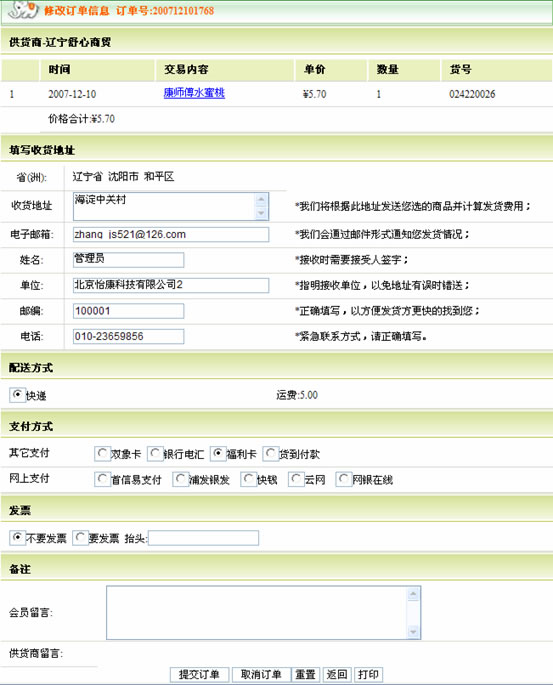The width and height of the screenshot is (553, 685).
Task: Click the 邮编 postal code field
Action: [x=128, y=311]
